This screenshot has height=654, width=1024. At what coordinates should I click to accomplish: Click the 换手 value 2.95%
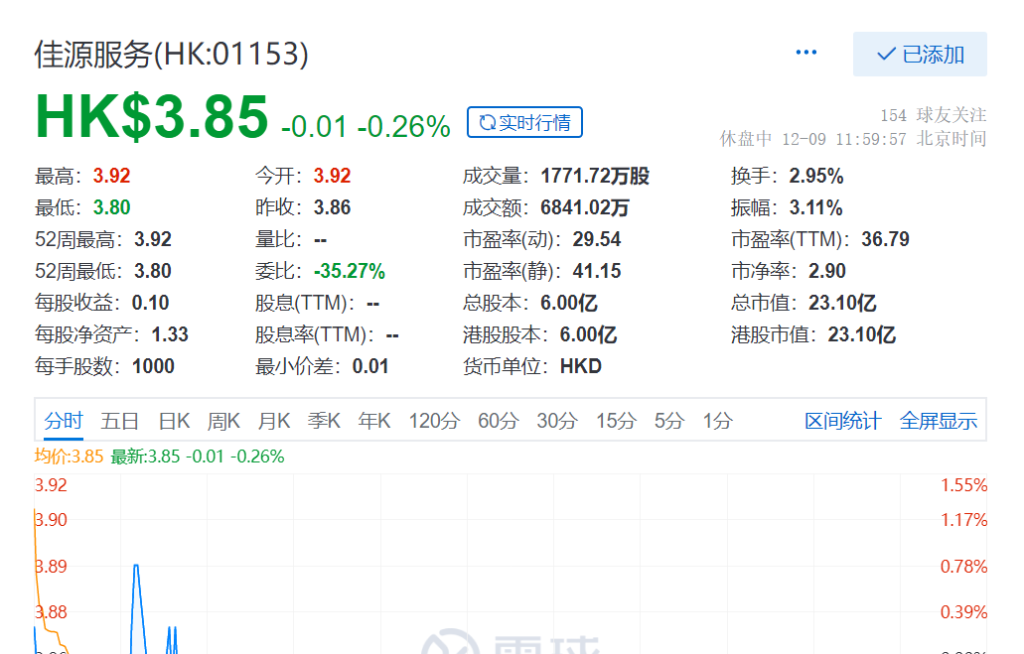tap(816, 176)
